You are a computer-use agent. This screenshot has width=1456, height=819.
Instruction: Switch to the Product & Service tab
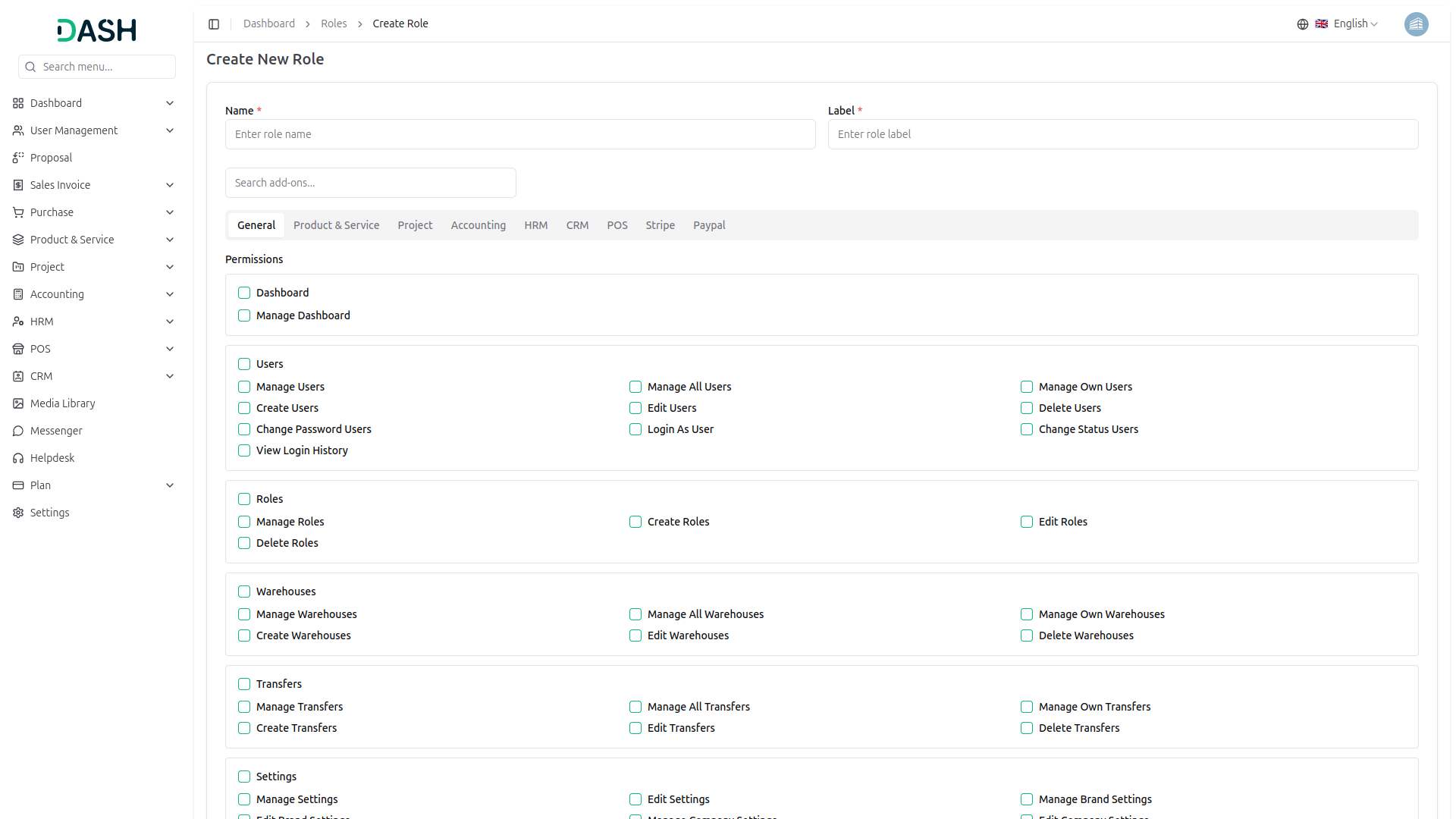coord(336,225)
